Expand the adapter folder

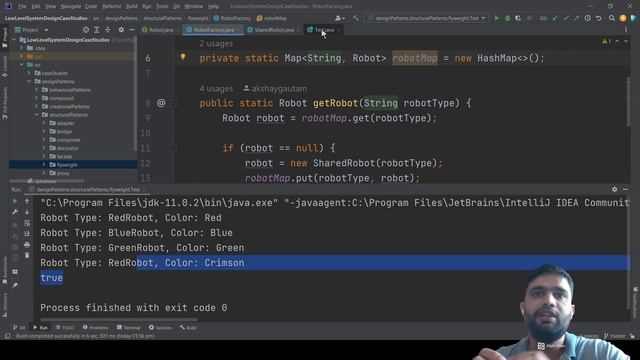(44, 123)
